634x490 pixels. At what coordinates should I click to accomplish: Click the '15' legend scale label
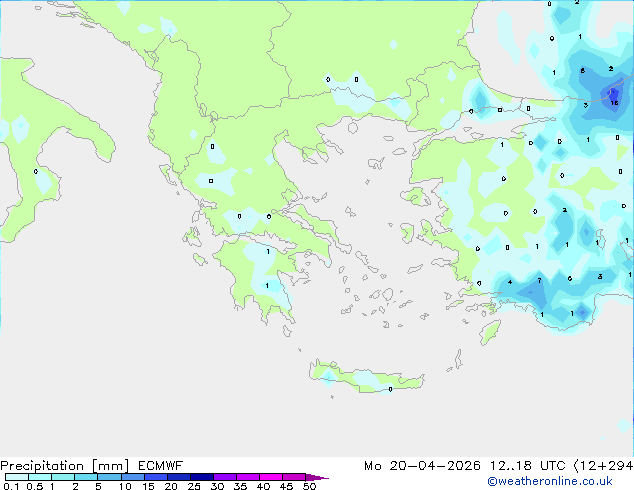tap(148, 486)
